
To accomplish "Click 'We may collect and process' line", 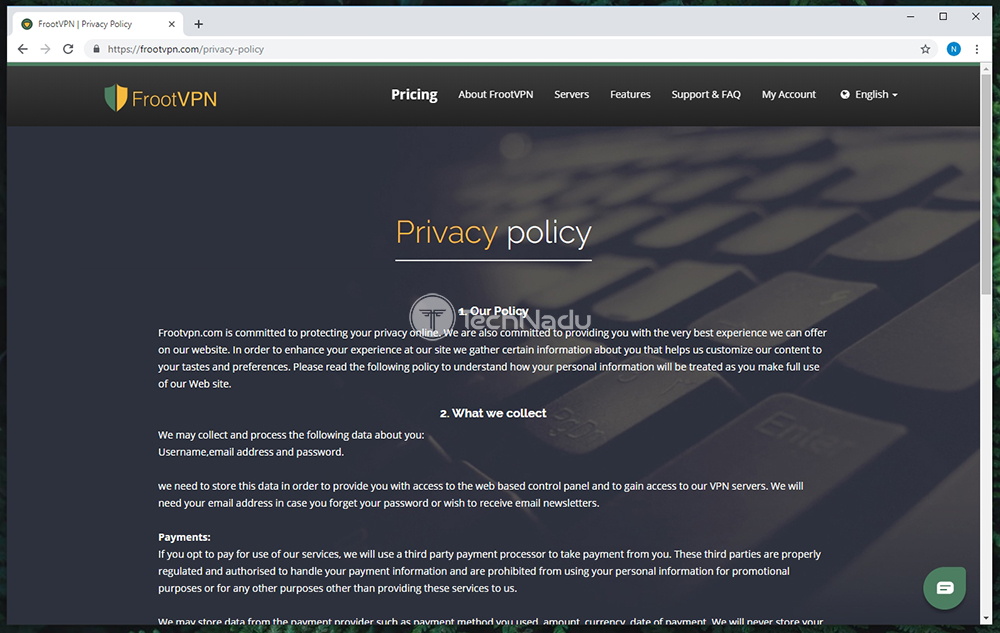I will pos(291,435).
